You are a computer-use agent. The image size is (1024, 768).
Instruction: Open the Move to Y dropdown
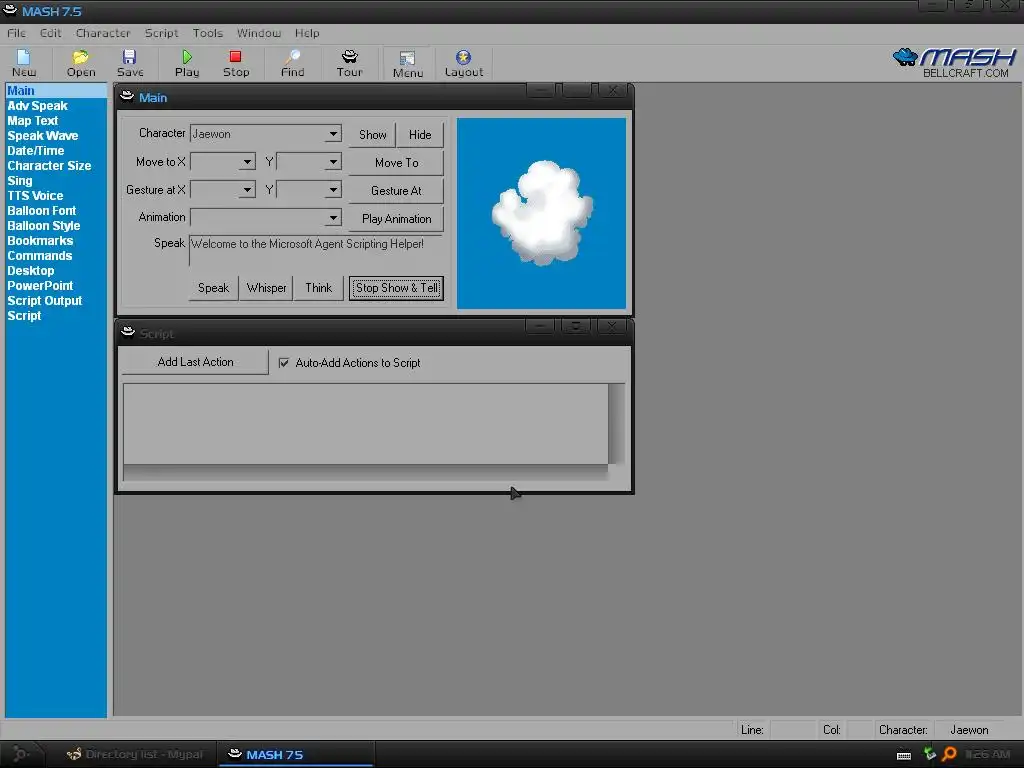(333, 162)
